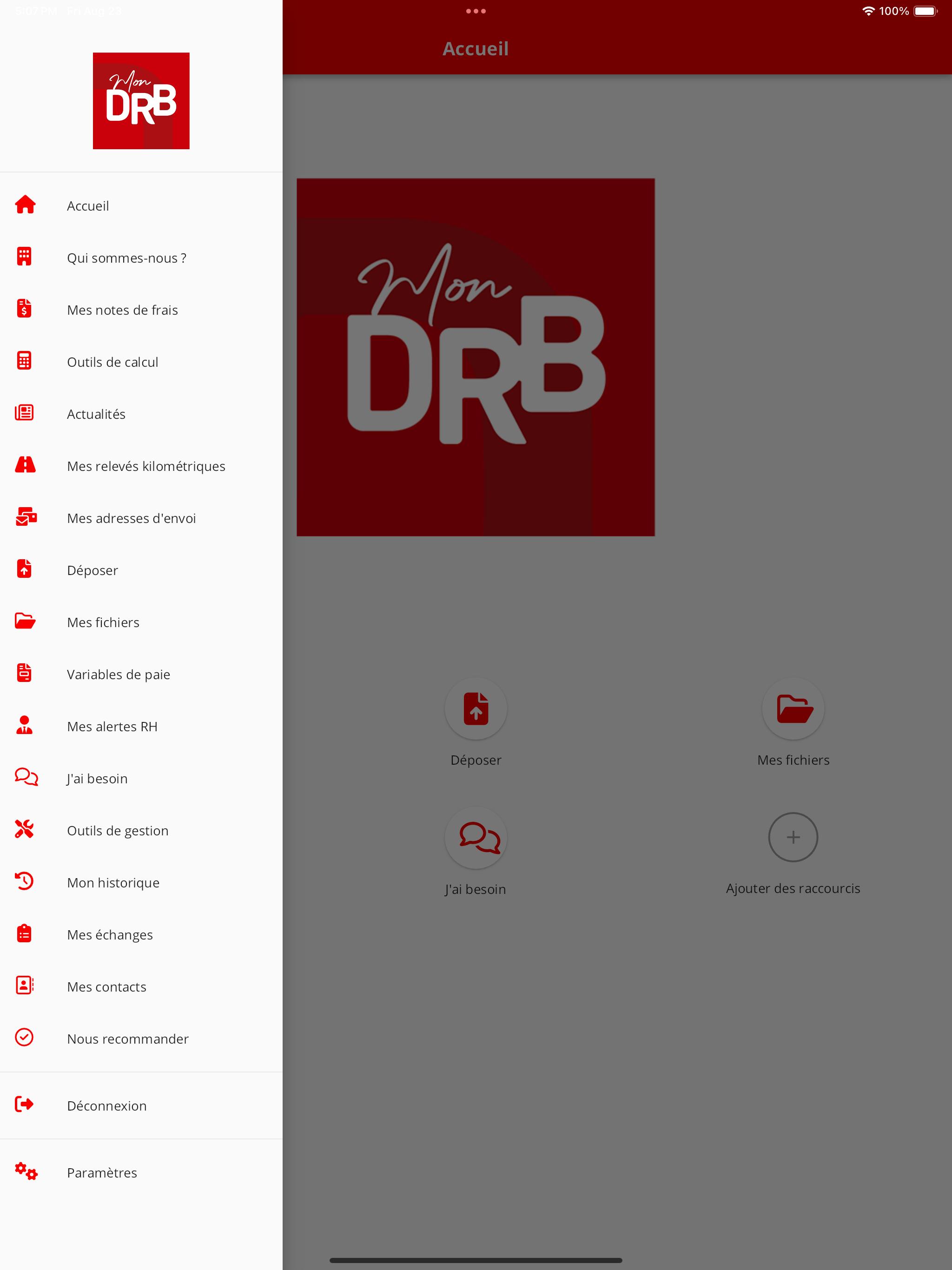
Task: Open Mes échanges
Action: pos(141,935)
